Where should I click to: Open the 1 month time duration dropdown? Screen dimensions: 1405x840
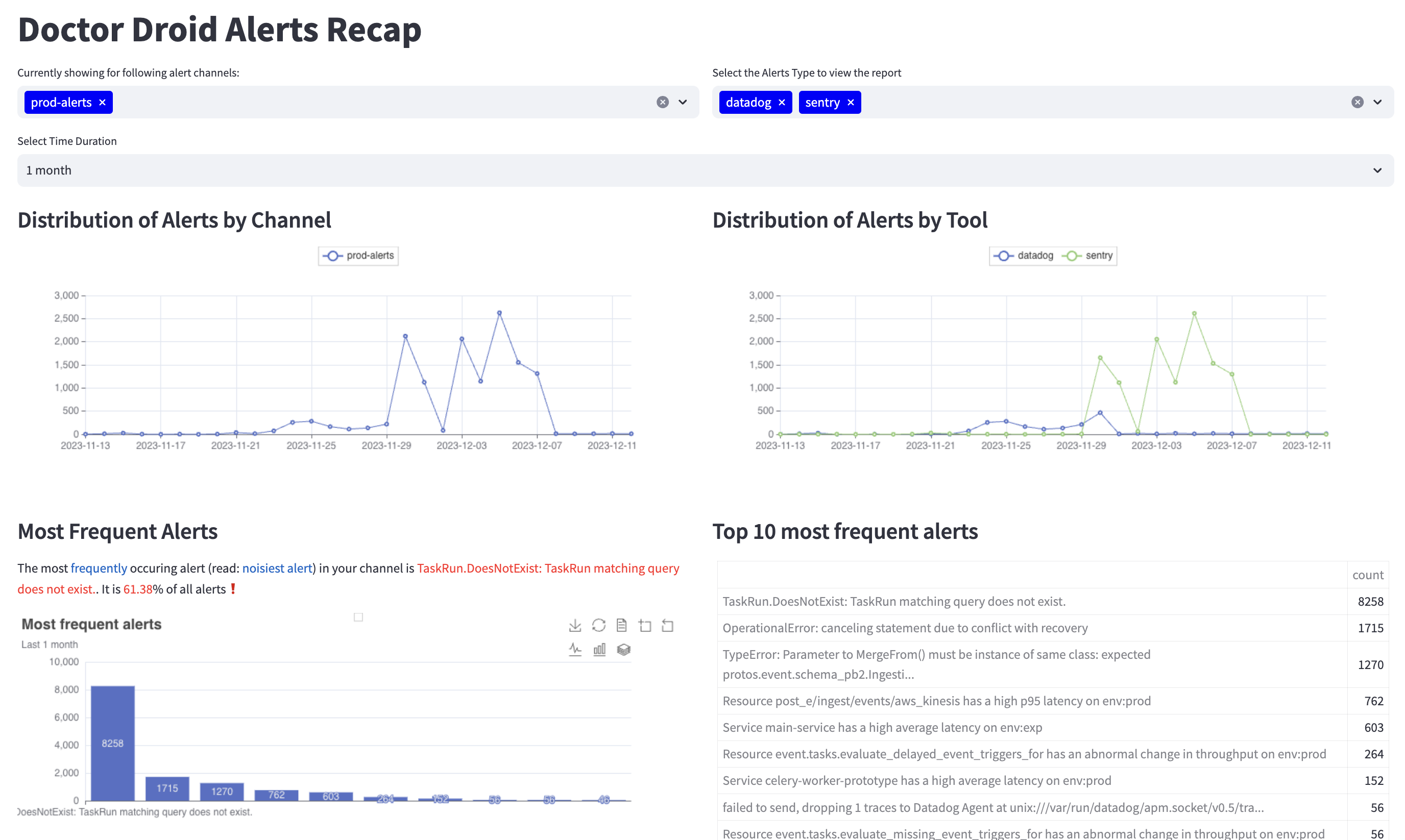point(705,170)
